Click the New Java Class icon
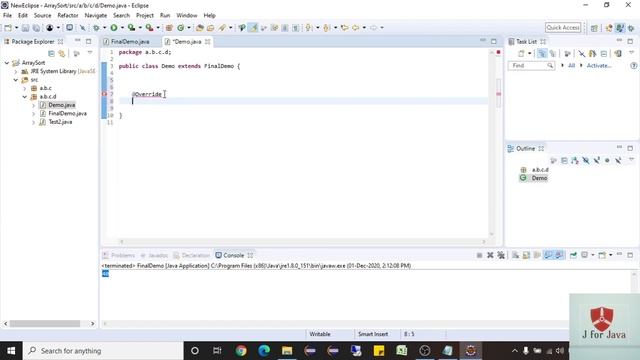 (180, 28)
